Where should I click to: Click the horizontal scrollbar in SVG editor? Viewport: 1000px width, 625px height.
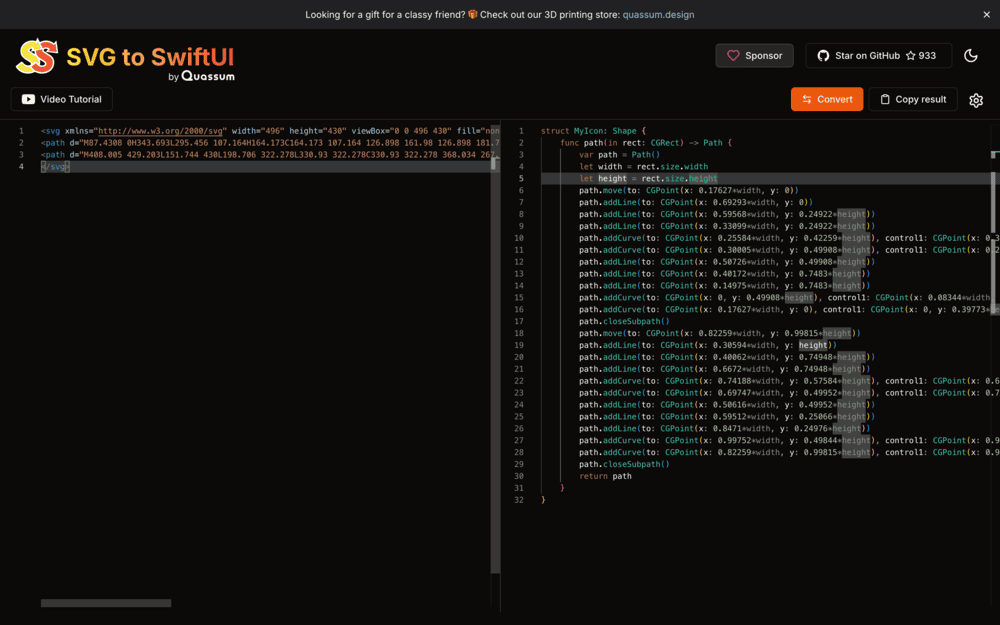[x=106, y=603]
